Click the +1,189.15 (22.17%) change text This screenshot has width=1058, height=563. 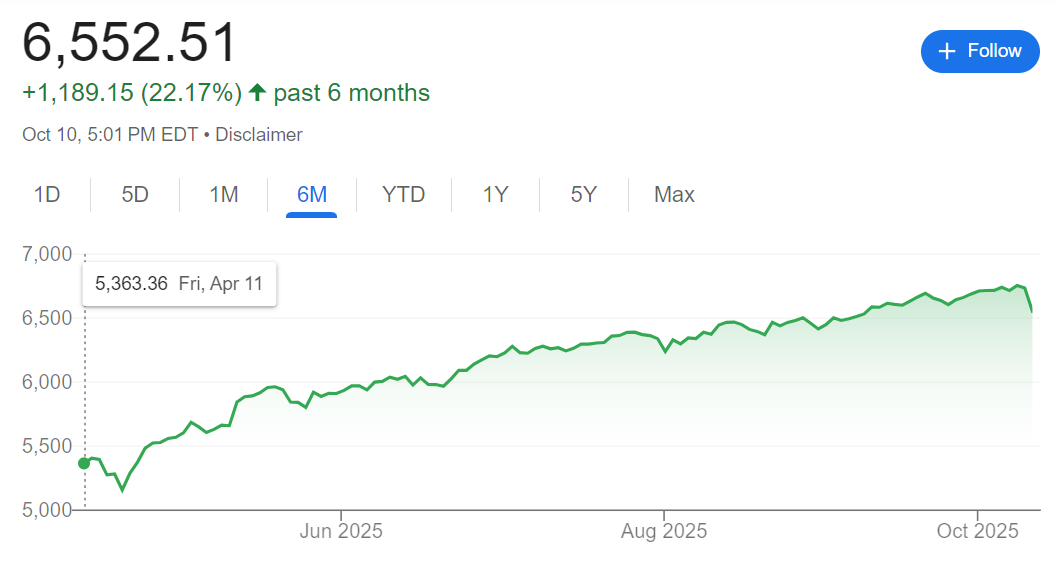(132, 93)
